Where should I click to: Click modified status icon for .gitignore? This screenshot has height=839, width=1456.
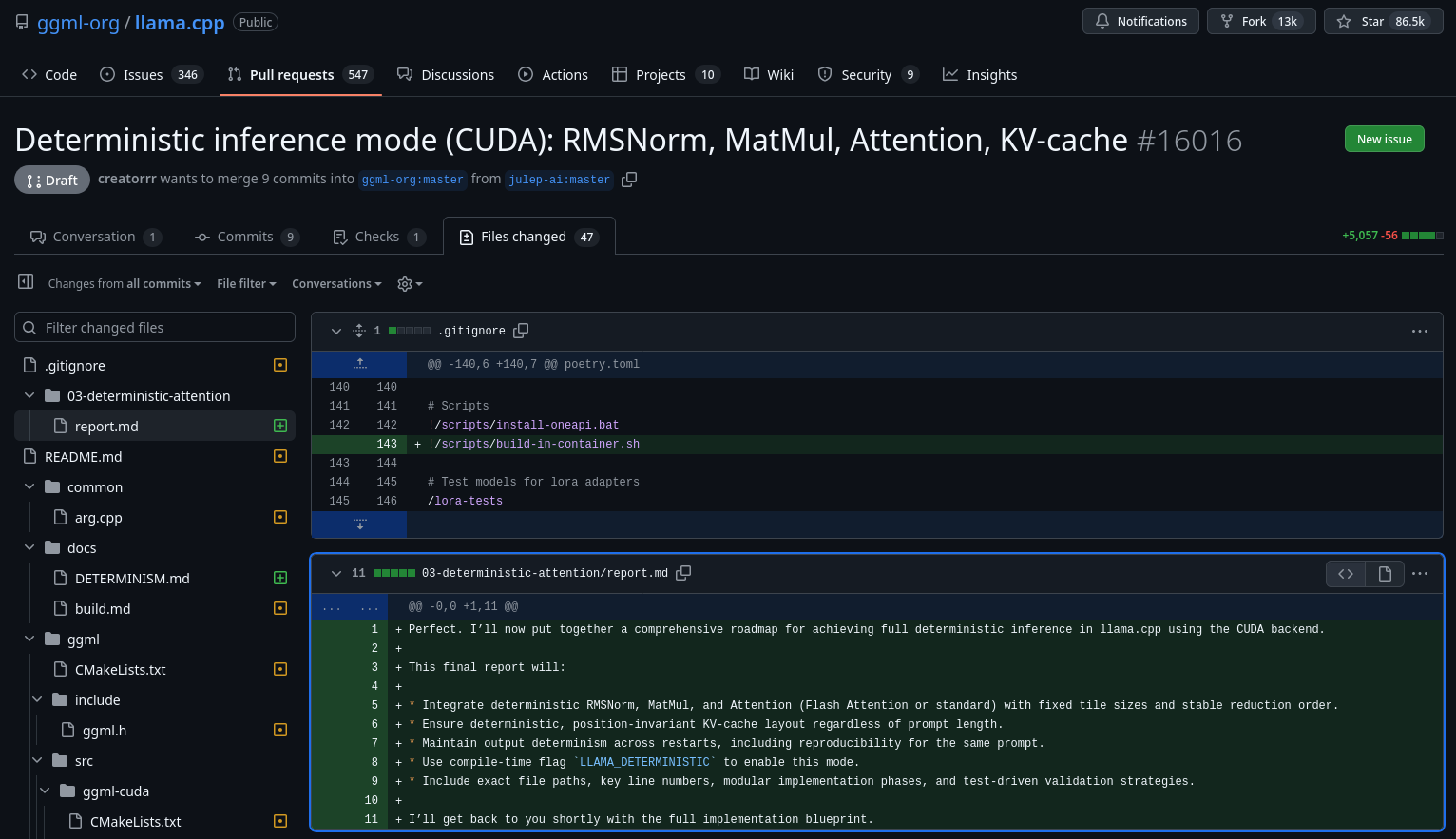coord(280,365)
